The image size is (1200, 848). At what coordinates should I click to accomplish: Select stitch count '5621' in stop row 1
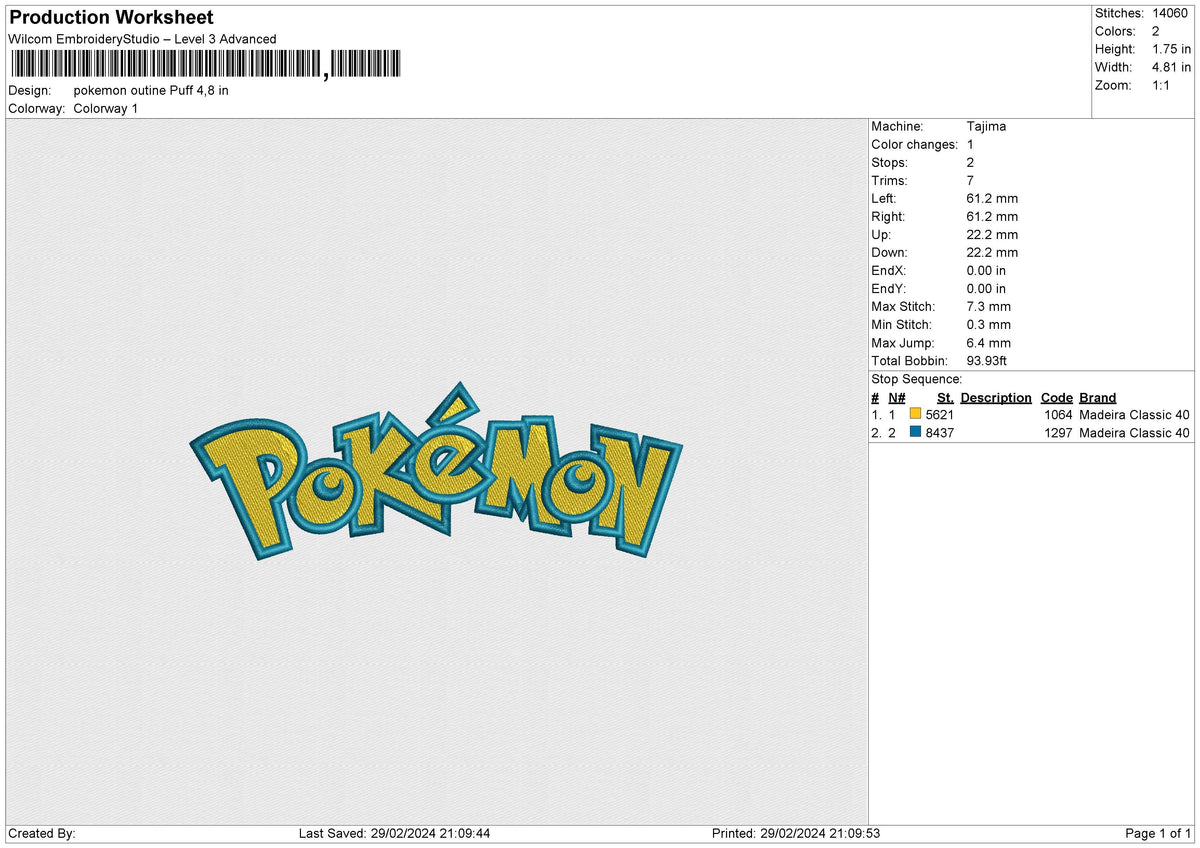940,415
